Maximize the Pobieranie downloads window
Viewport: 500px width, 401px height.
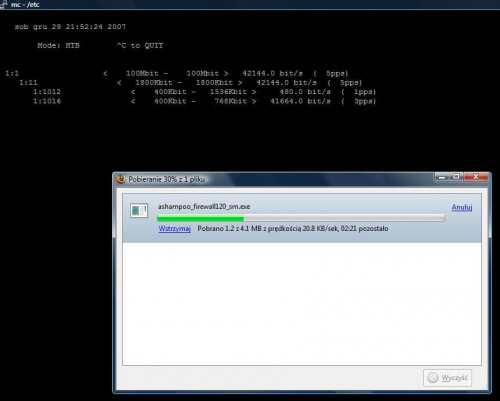pos(456,177)
